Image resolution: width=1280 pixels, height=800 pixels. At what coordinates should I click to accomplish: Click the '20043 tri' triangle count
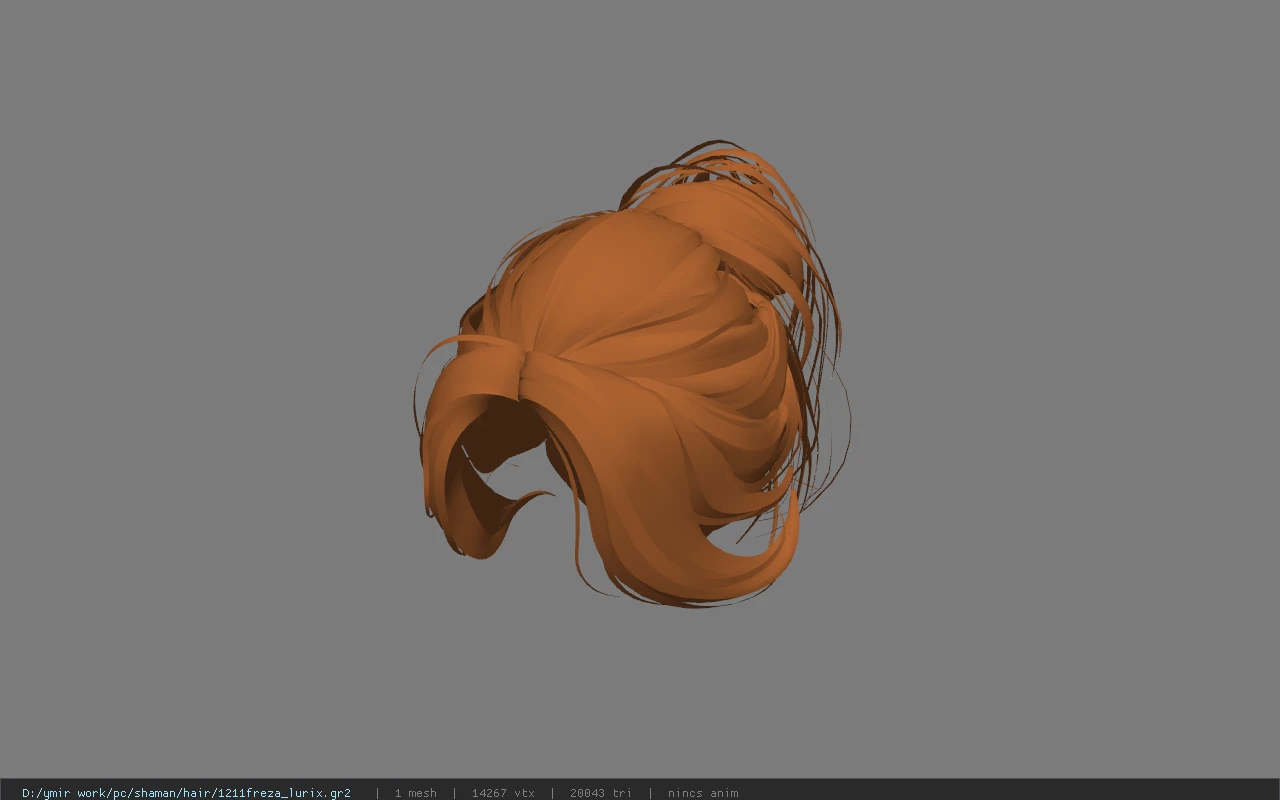click(600, 793)
